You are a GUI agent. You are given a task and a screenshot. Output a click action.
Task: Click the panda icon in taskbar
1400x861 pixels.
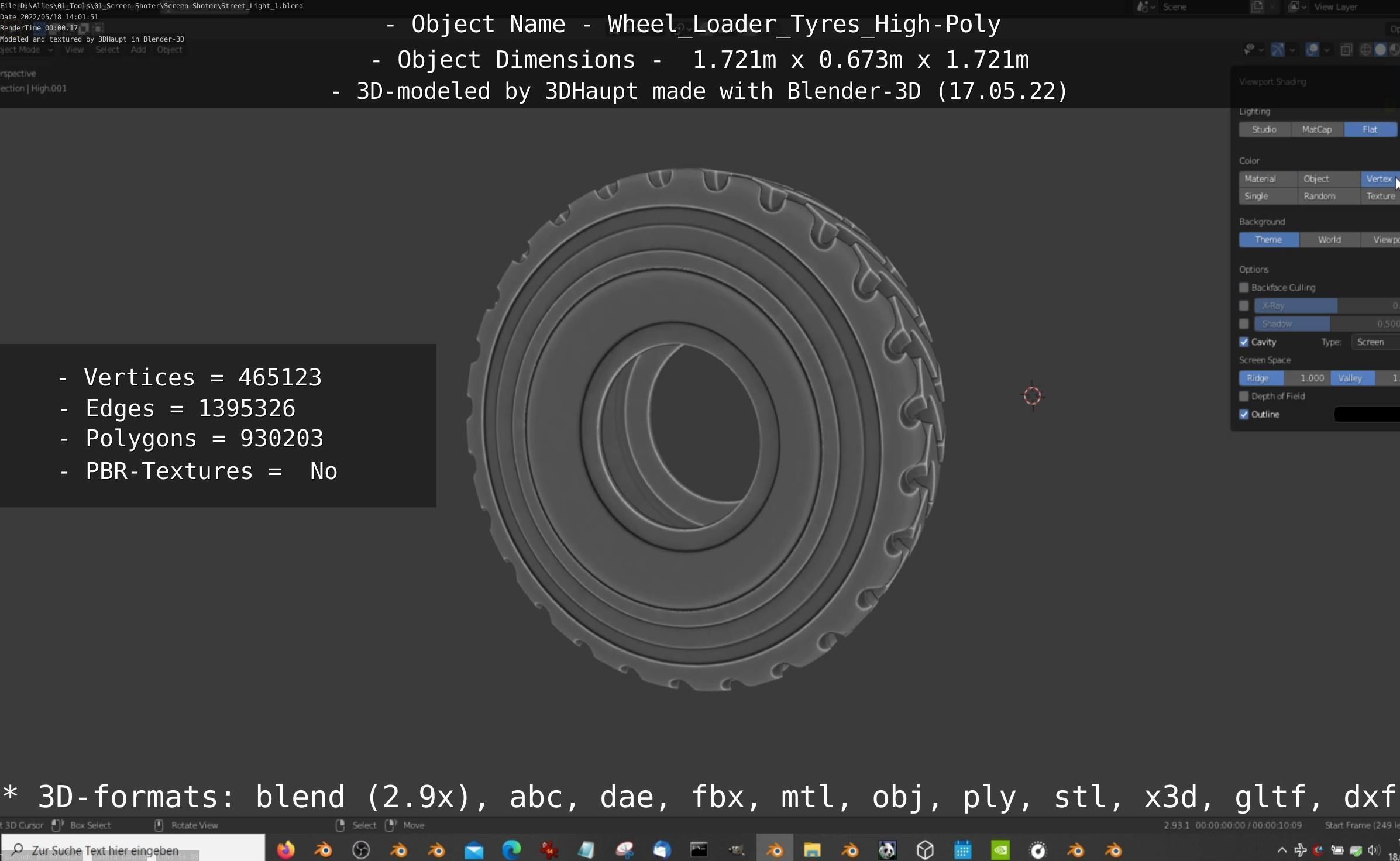887,849
